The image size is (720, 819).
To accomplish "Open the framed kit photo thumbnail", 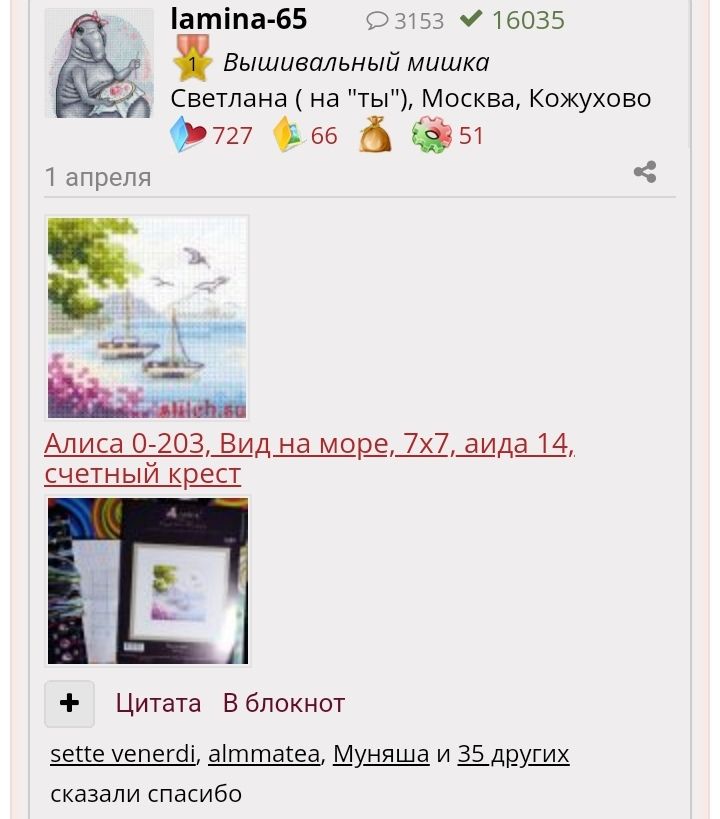I will tap(148, 581).
